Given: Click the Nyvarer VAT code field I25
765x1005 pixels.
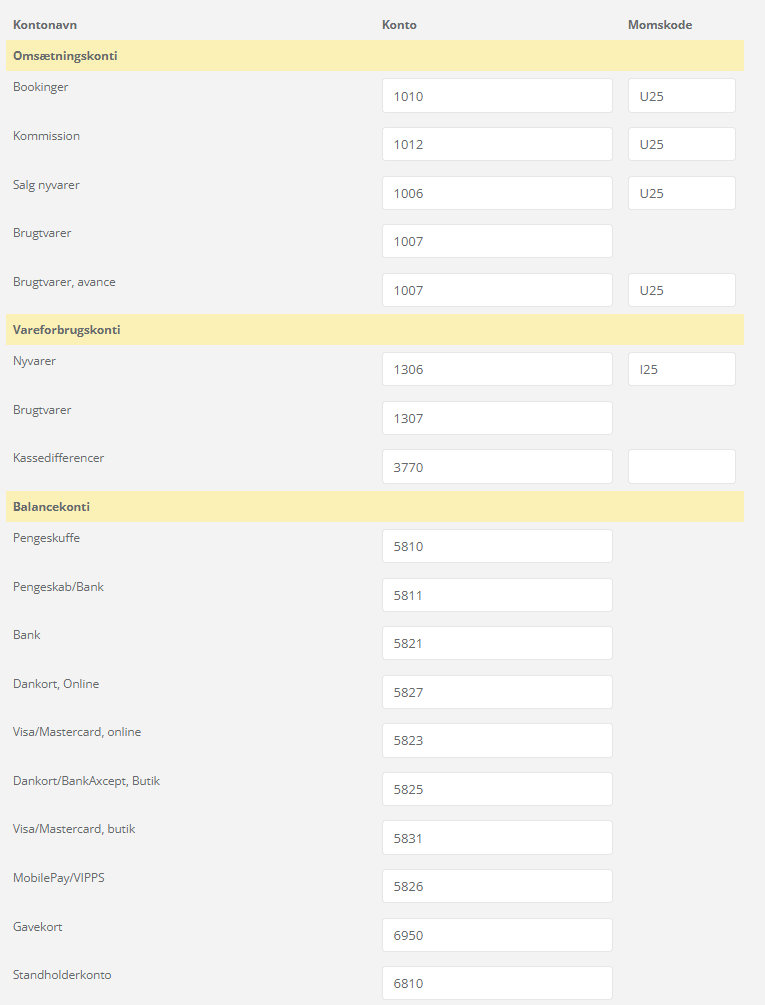Looking at the screenshot, I should click(681, 369).
